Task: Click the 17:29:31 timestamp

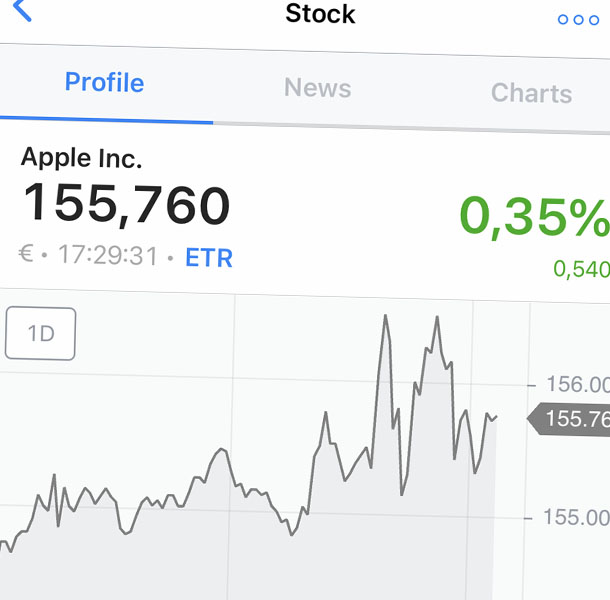Action: pyautogui.click(x=108, y=256)
